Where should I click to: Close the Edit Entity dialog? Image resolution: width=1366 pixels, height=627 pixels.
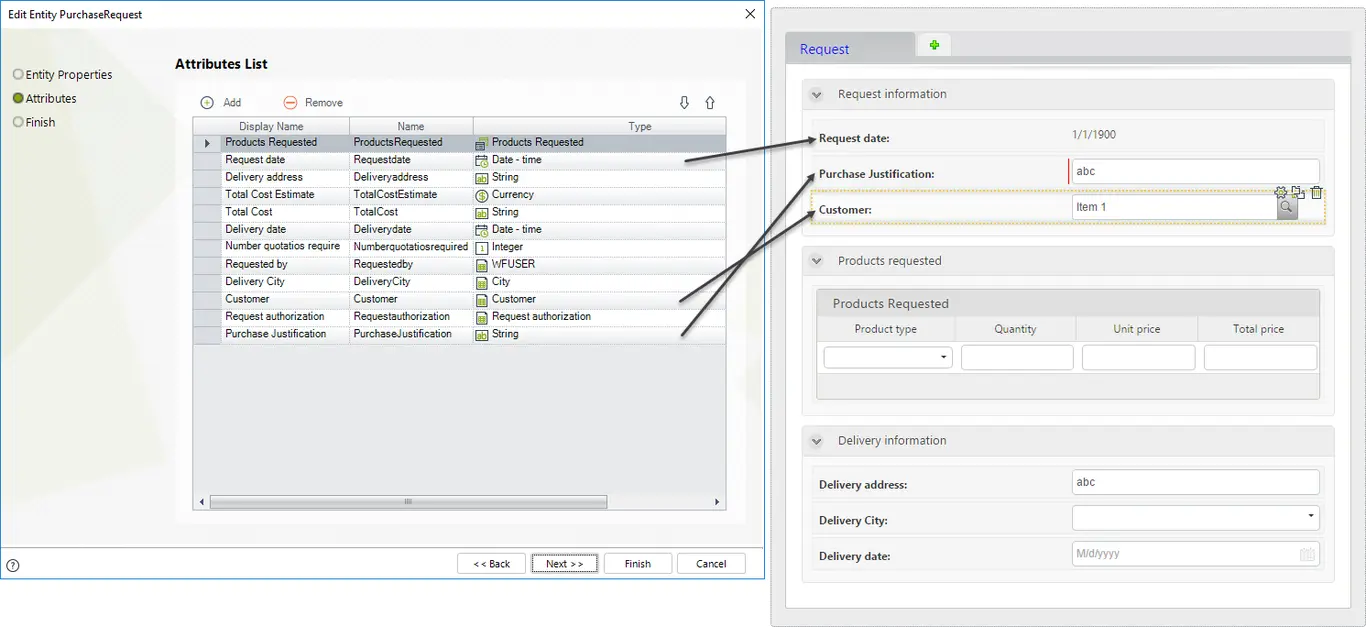click(x=750, y=14)
